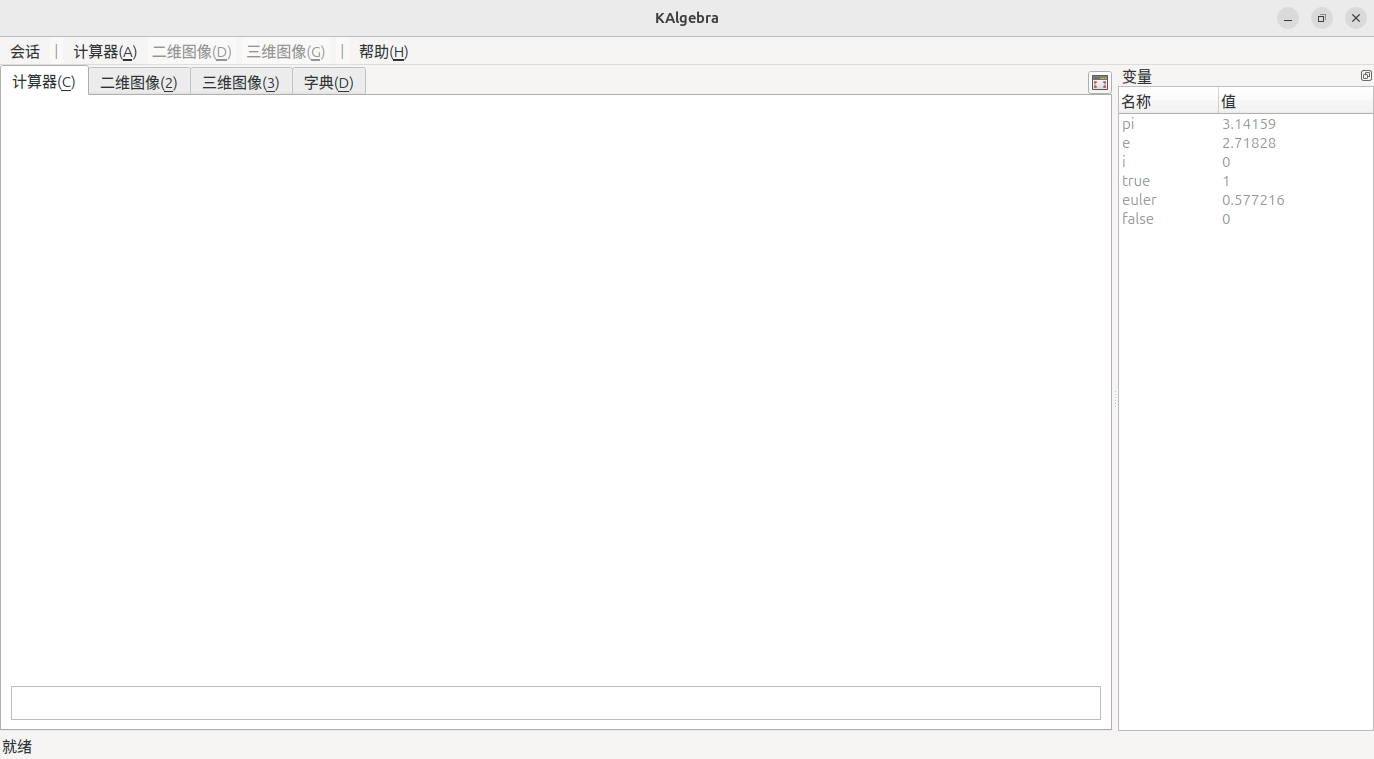Select the i variable row

pos(1245,162)
